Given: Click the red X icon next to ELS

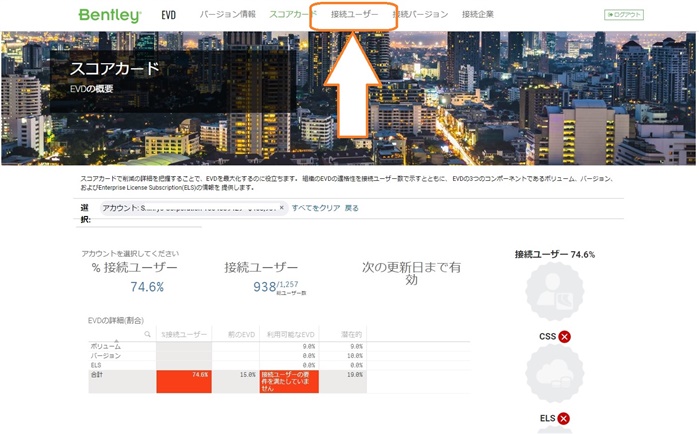Looking at the screenshot, I should (563, 418).
